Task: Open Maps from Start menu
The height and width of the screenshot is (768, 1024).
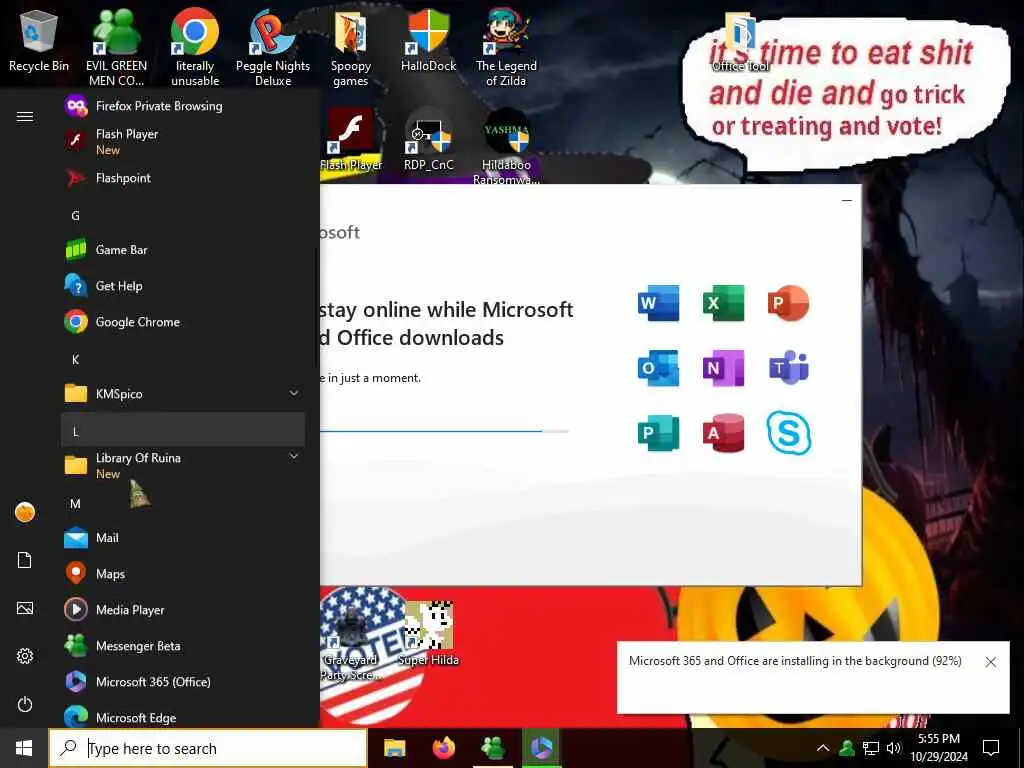Action: (x=183, y=573)
